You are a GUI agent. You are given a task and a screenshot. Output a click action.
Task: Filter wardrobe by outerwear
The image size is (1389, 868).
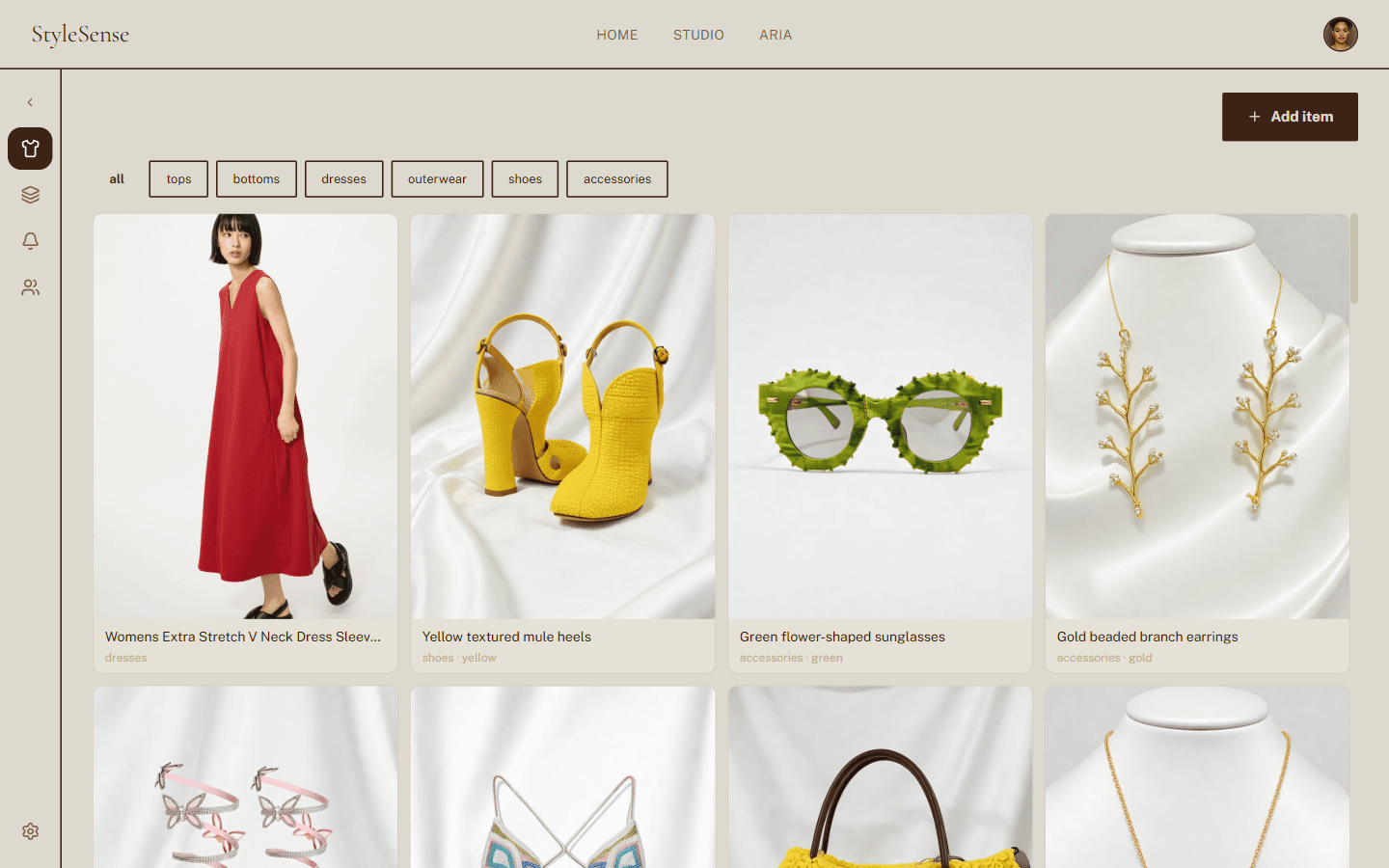(x=437, y=179)
